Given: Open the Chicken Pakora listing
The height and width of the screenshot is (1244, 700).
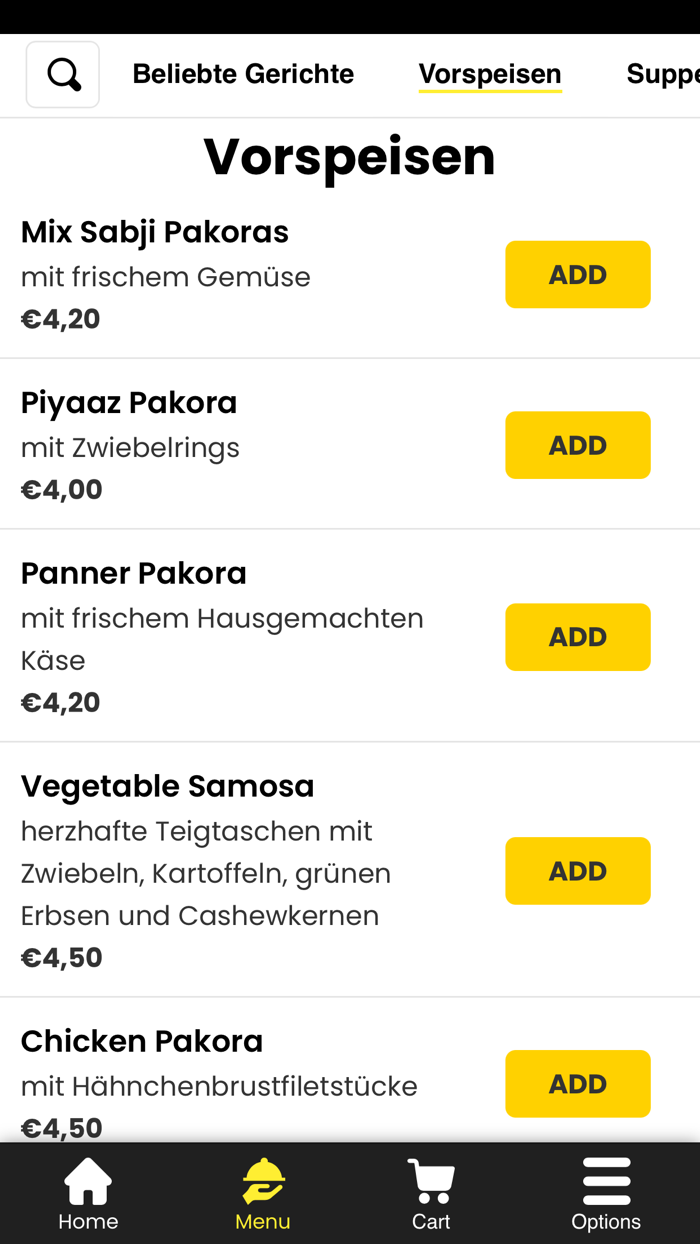Looking at the screenshot, I should [141, 1041].
